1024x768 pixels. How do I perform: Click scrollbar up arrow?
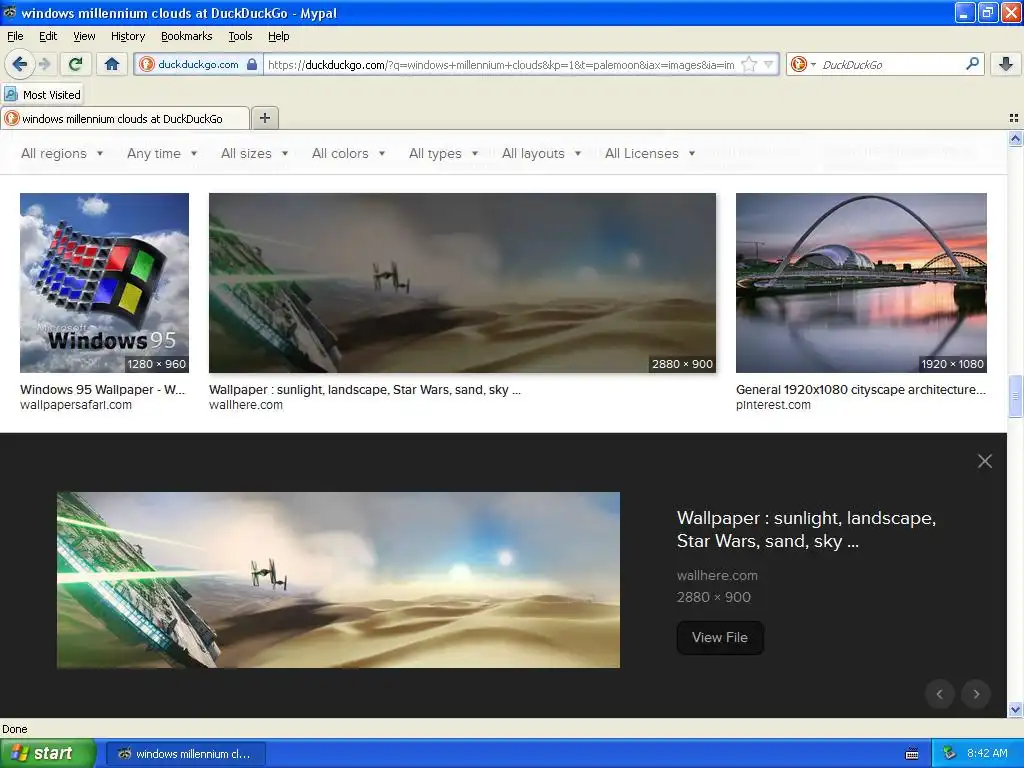click(x=1015, y=138)
